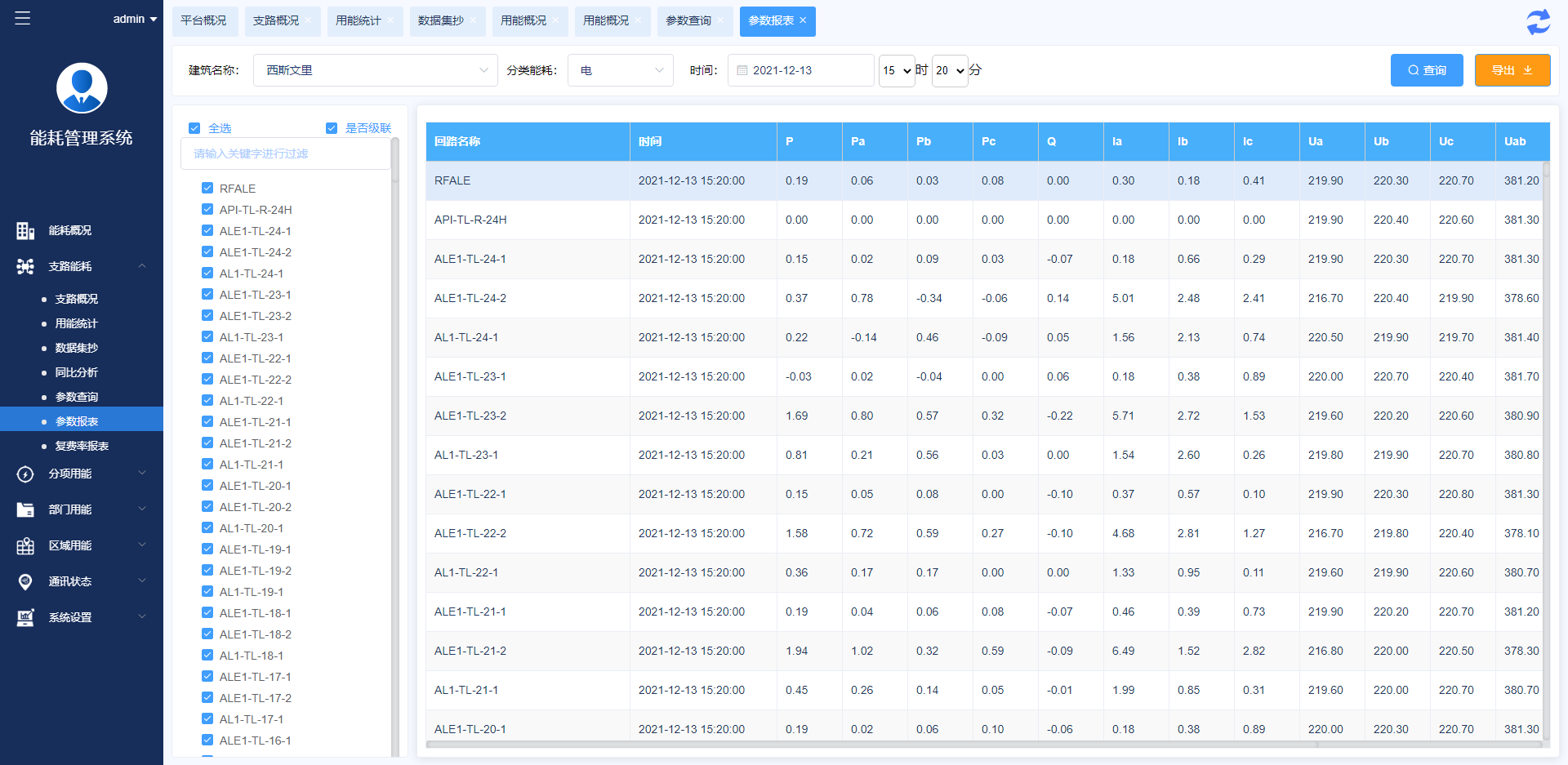This screenshot has height=765, width=1568.
Task: Close the 数据集抄 tab
Action: (473, 20)
